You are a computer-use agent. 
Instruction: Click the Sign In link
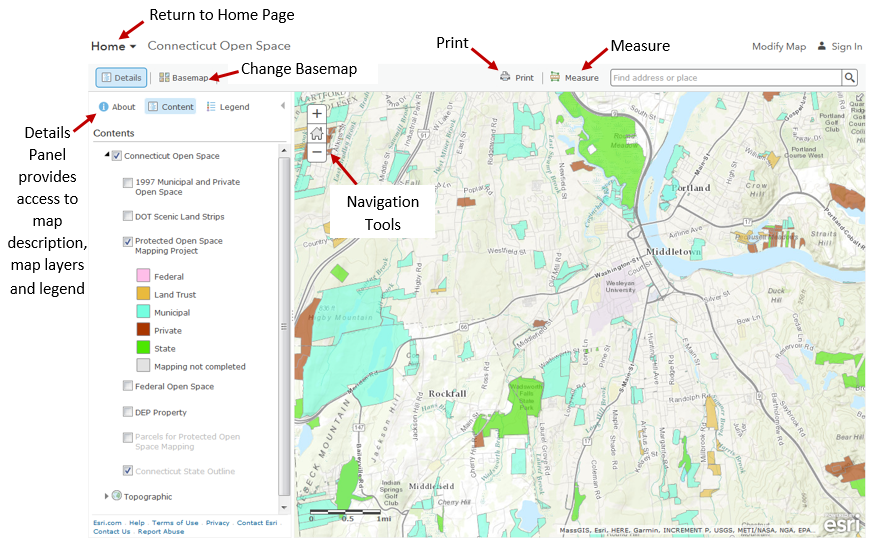click(x=846, y=46)
